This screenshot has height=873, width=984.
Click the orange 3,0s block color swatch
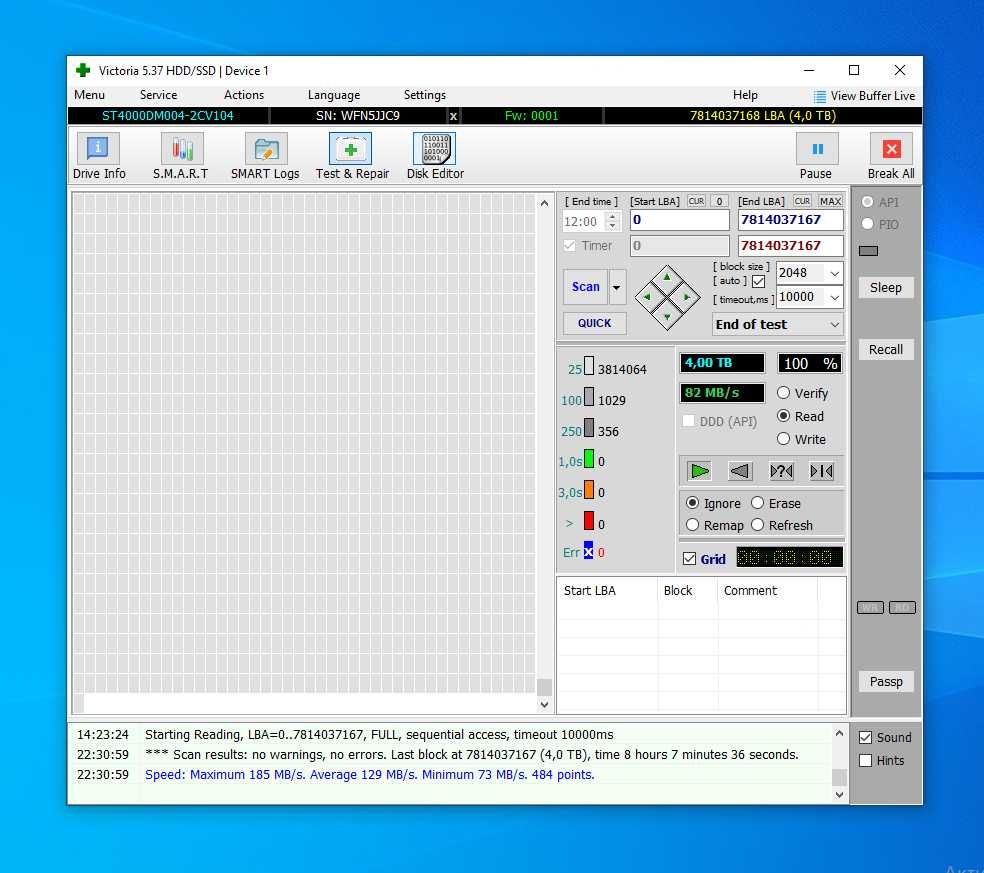589,490
